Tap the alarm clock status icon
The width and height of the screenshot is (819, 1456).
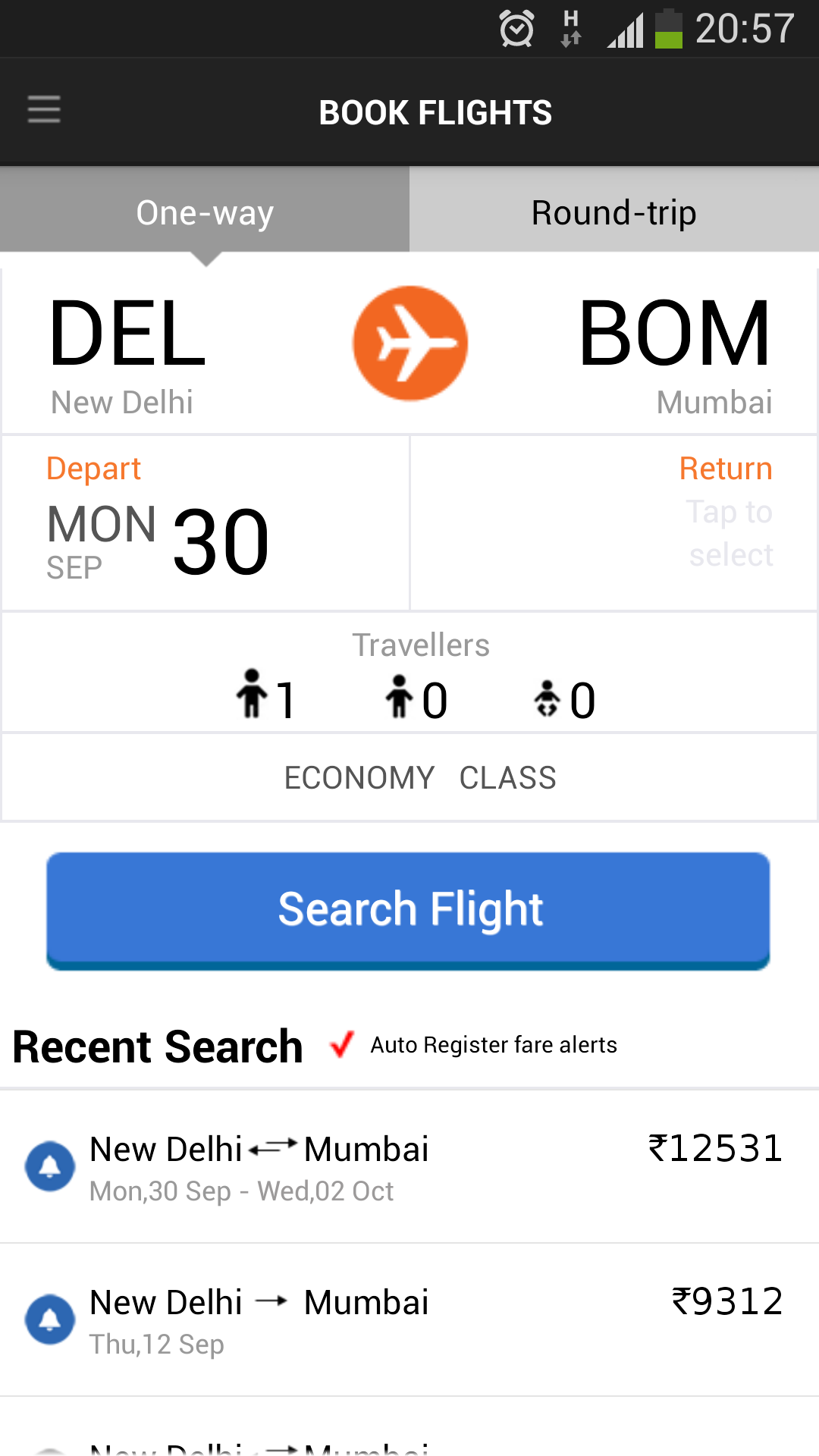click(517, 30)
